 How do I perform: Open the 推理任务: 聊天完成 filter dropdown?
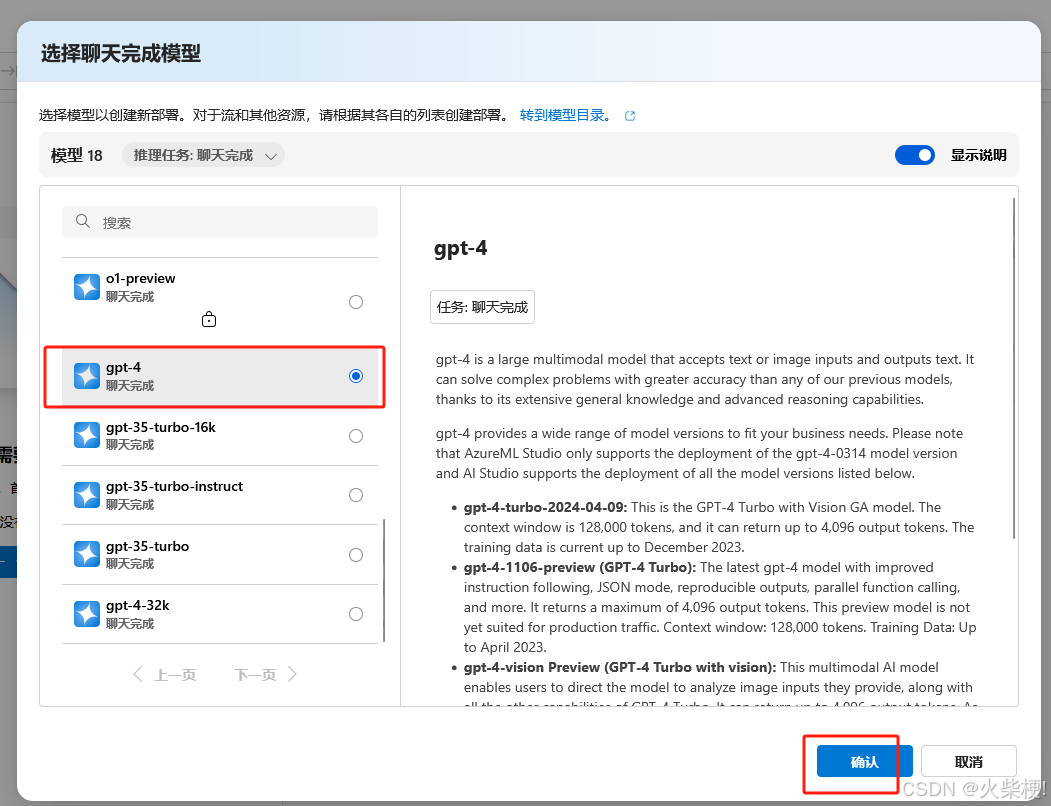[x=203, y=156]
